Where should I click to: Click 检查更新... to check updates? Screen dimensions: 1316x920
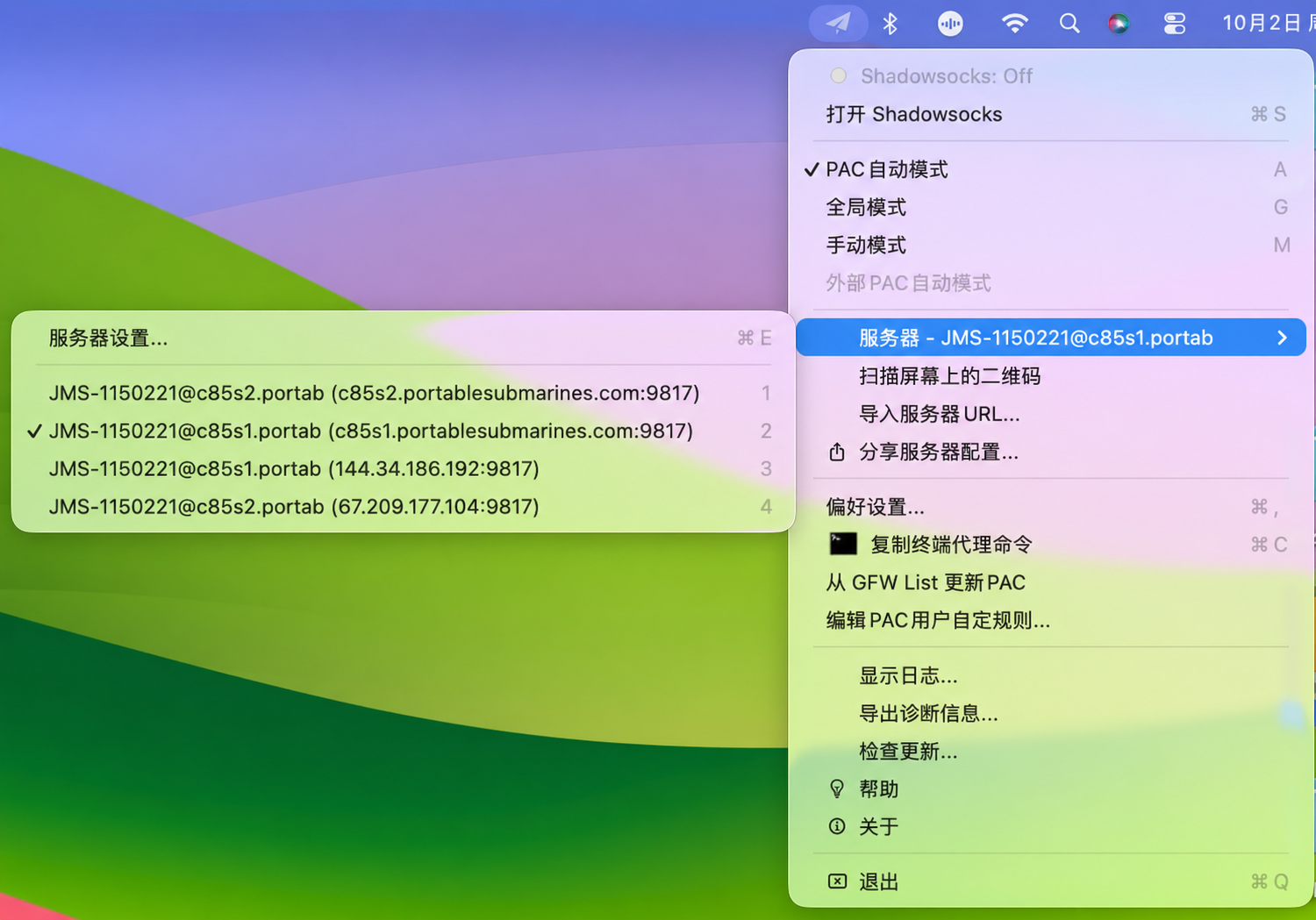(1051, 751)
